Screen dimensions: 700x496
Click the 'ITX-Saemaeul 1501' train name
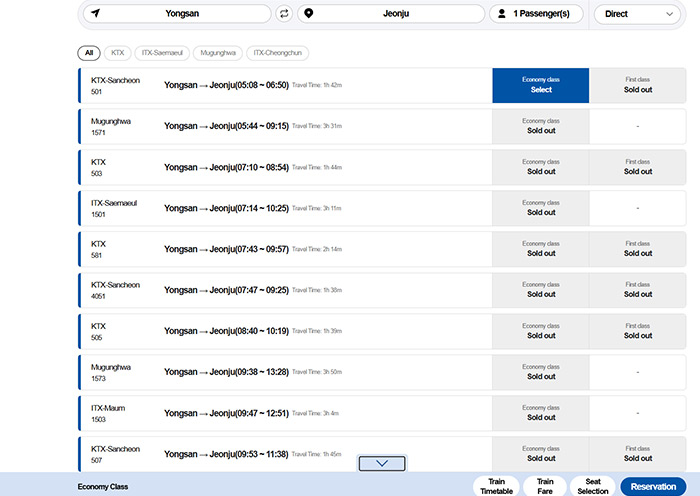tap(114, 208)
